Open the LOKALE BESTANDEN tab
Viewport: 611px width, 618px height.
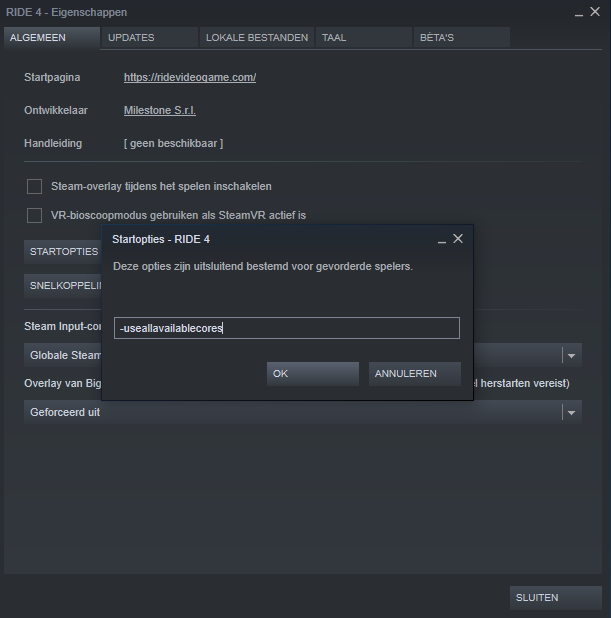pyautogui.click(x=257, y=38)
